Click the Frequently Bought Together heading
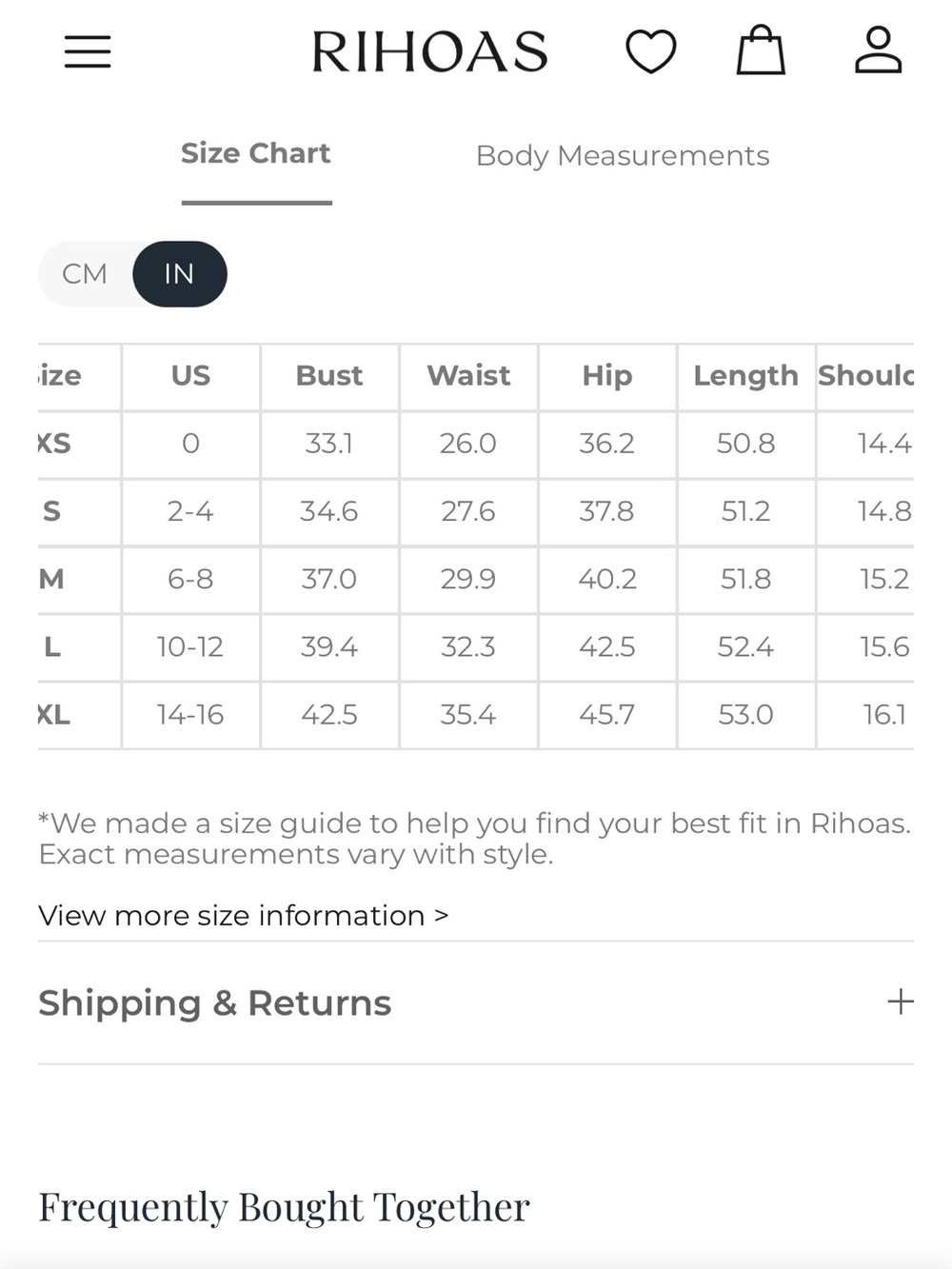Screen dimensions: 952x1269 pos(284,1207)
